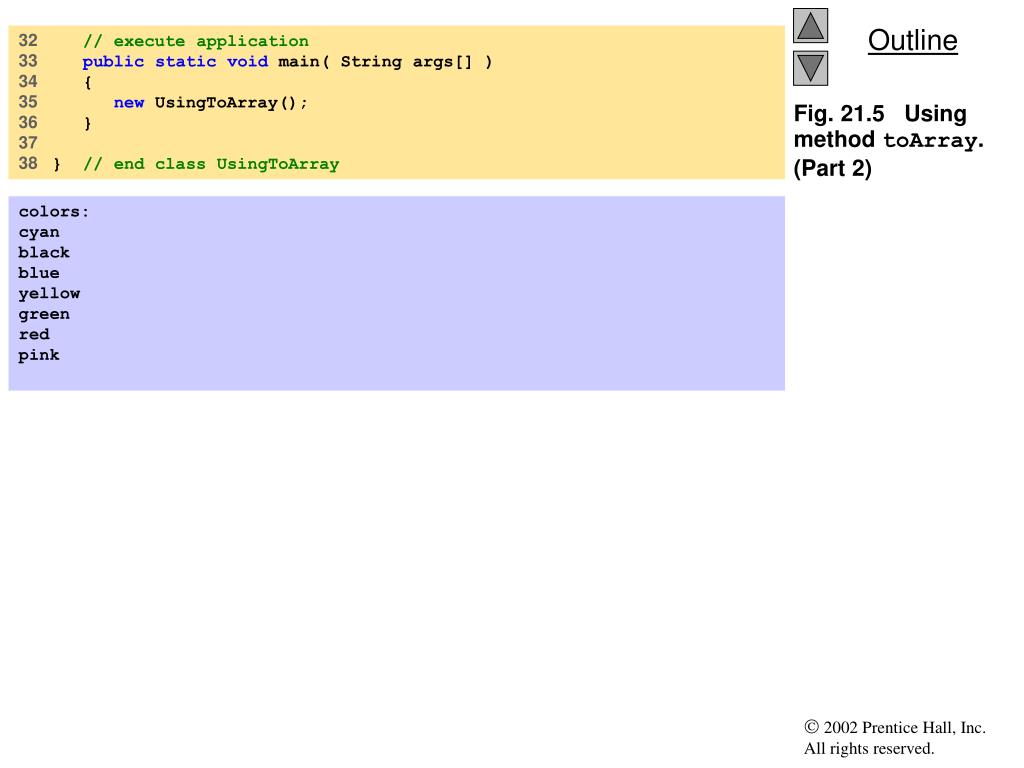The width and height of the screenshot is (1024, 768).
Task: Click the closing brace on line 36
Action: click(x=87, y=123)
